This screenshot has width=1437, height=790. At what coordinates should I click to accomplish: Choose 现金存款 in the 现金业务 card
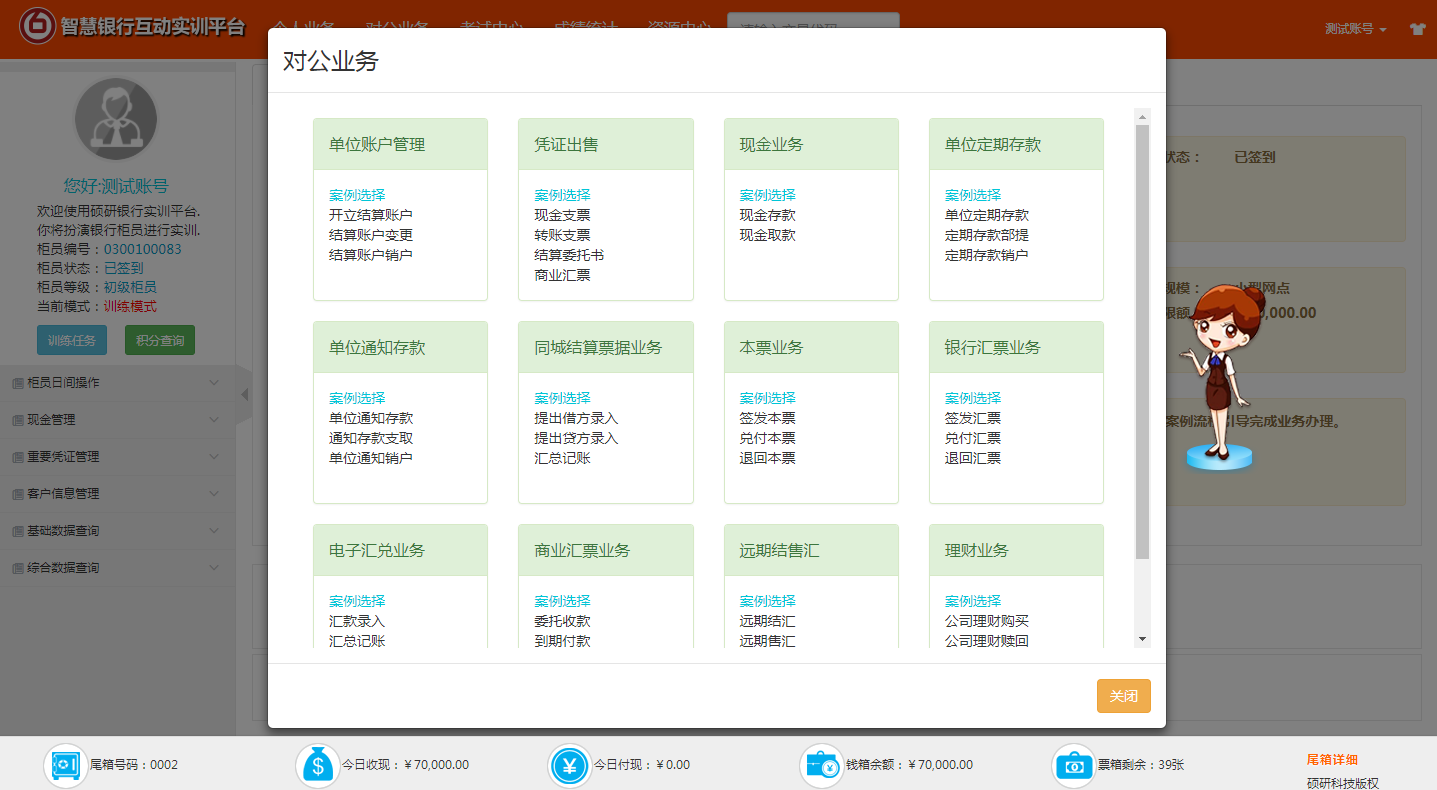tap(767, 215)
